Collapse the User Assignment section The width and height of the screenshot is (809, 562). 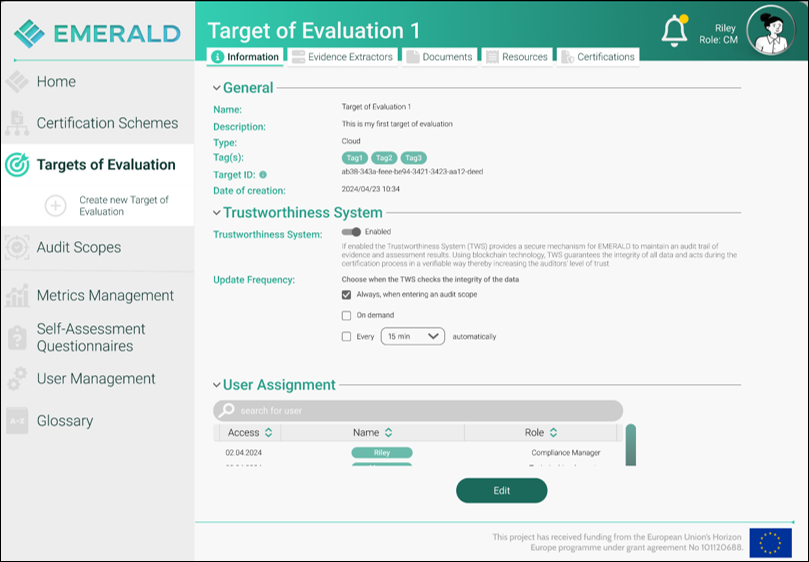point(217,385)
